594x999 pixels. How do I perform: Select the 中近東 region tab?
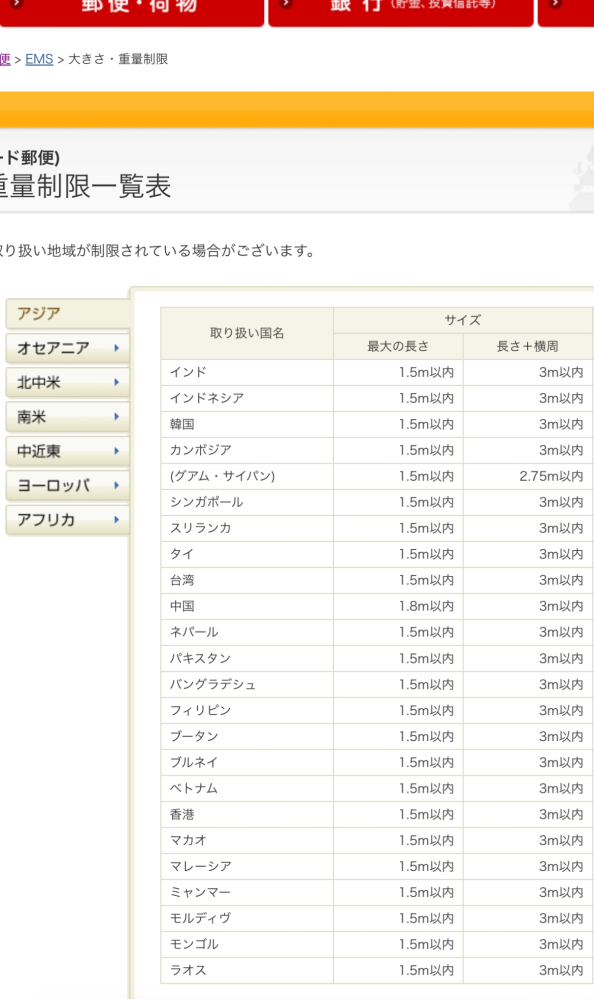(x=68, y=451)
